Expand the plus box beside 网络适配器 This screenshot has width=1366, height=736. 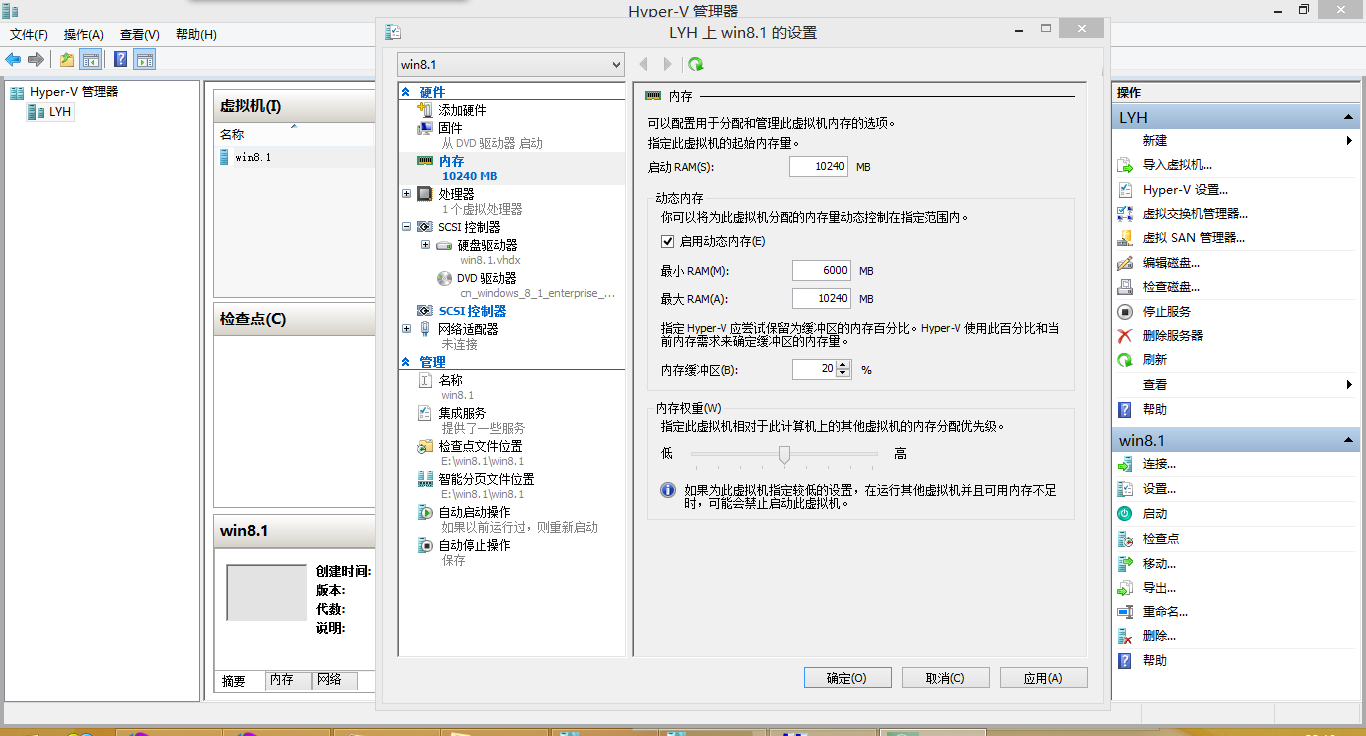point(406,328)
